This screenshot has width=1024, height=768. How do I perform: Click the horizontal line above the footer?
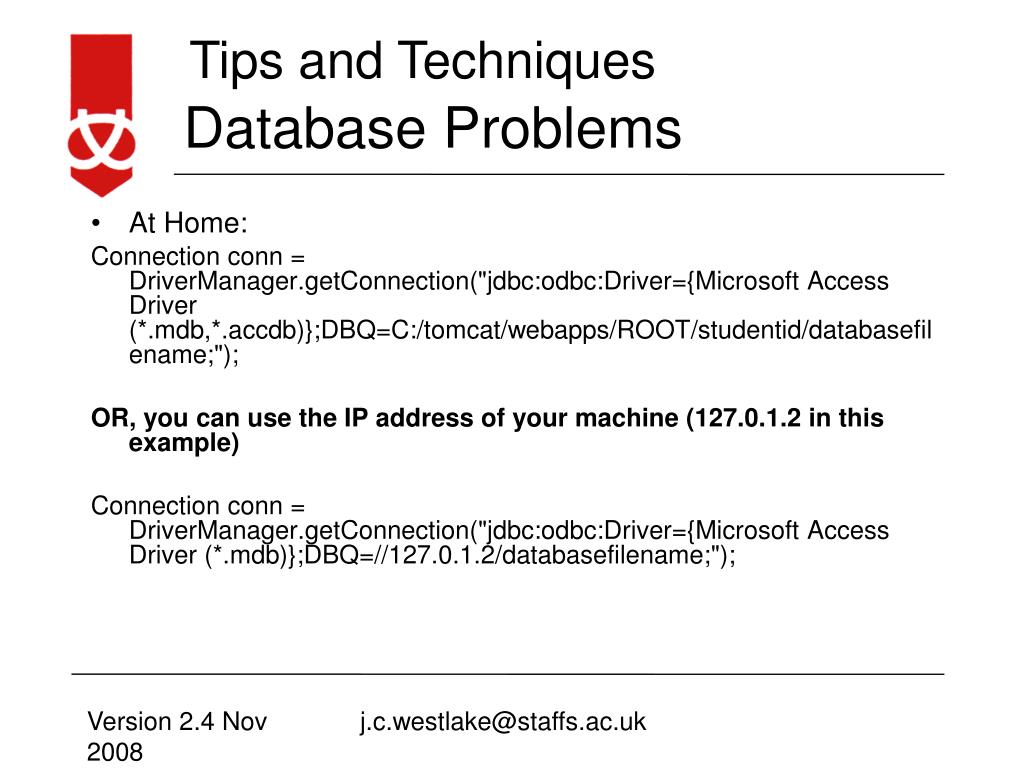[x=507, y=673]
